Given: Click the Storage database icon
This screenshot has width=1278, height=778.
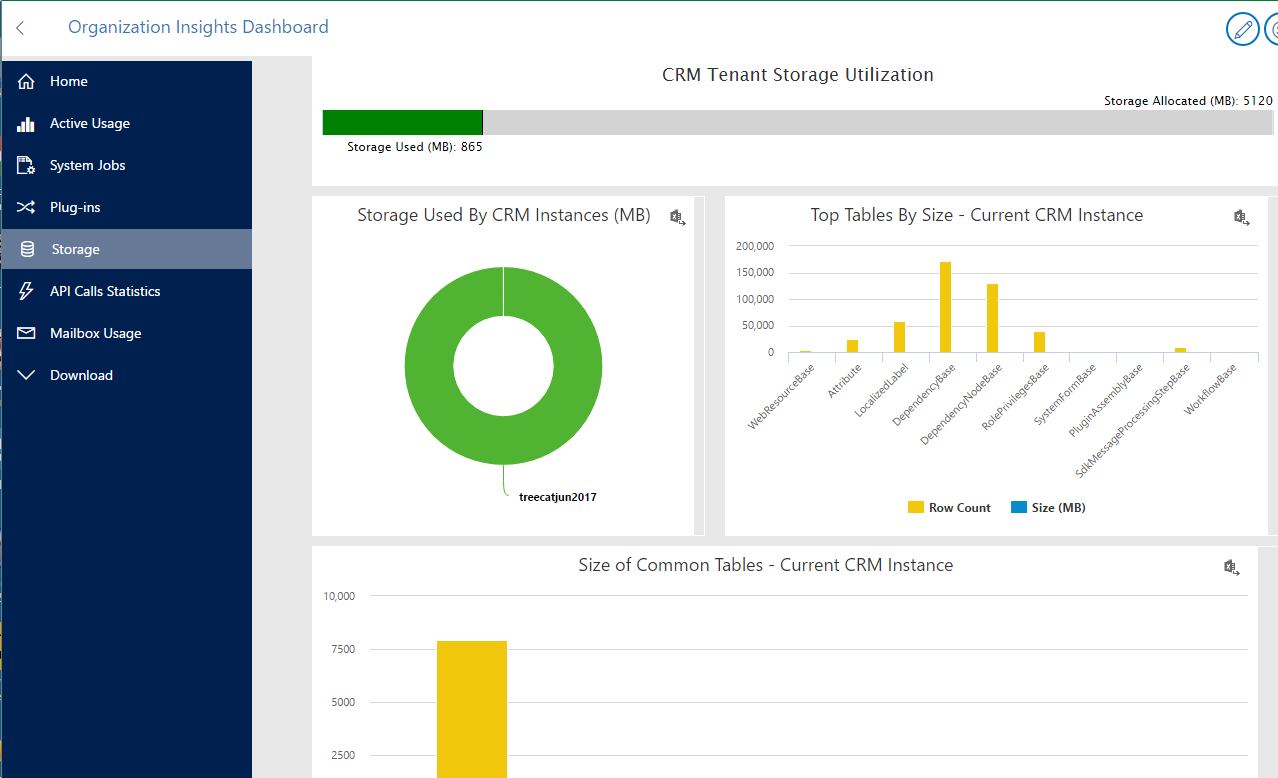Looking at the screenshot, I should point(27,249).
